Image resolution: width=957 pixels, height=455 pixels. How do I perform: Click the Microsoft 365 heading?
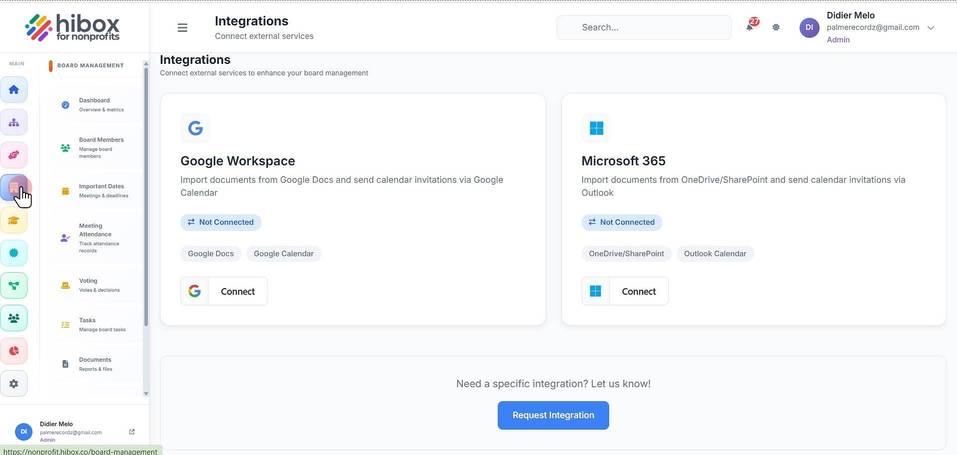[x=623, y=161]
